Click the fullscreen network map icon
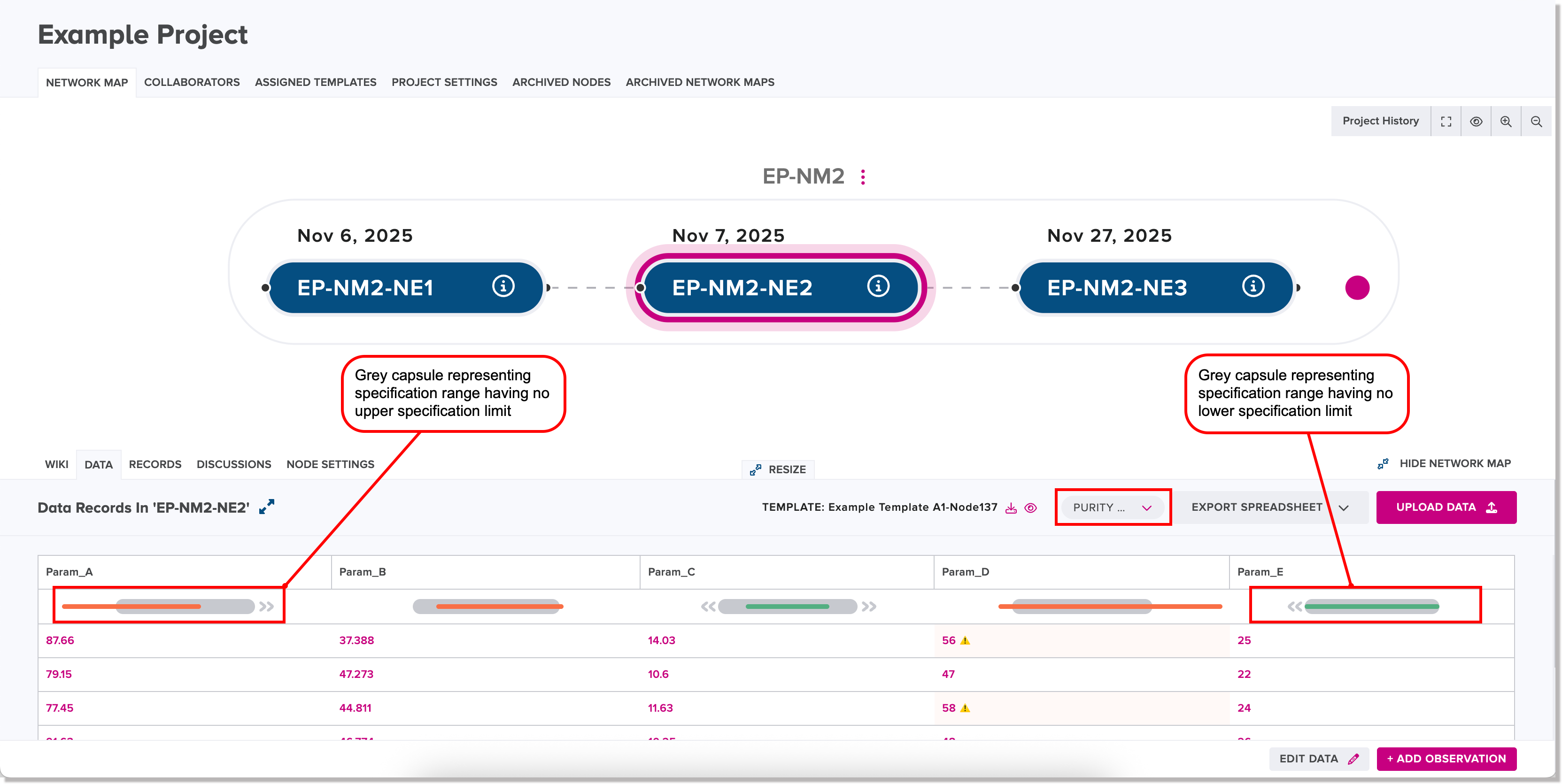This screenshot has width=1562, height=784. click(x=1446, y=121)
